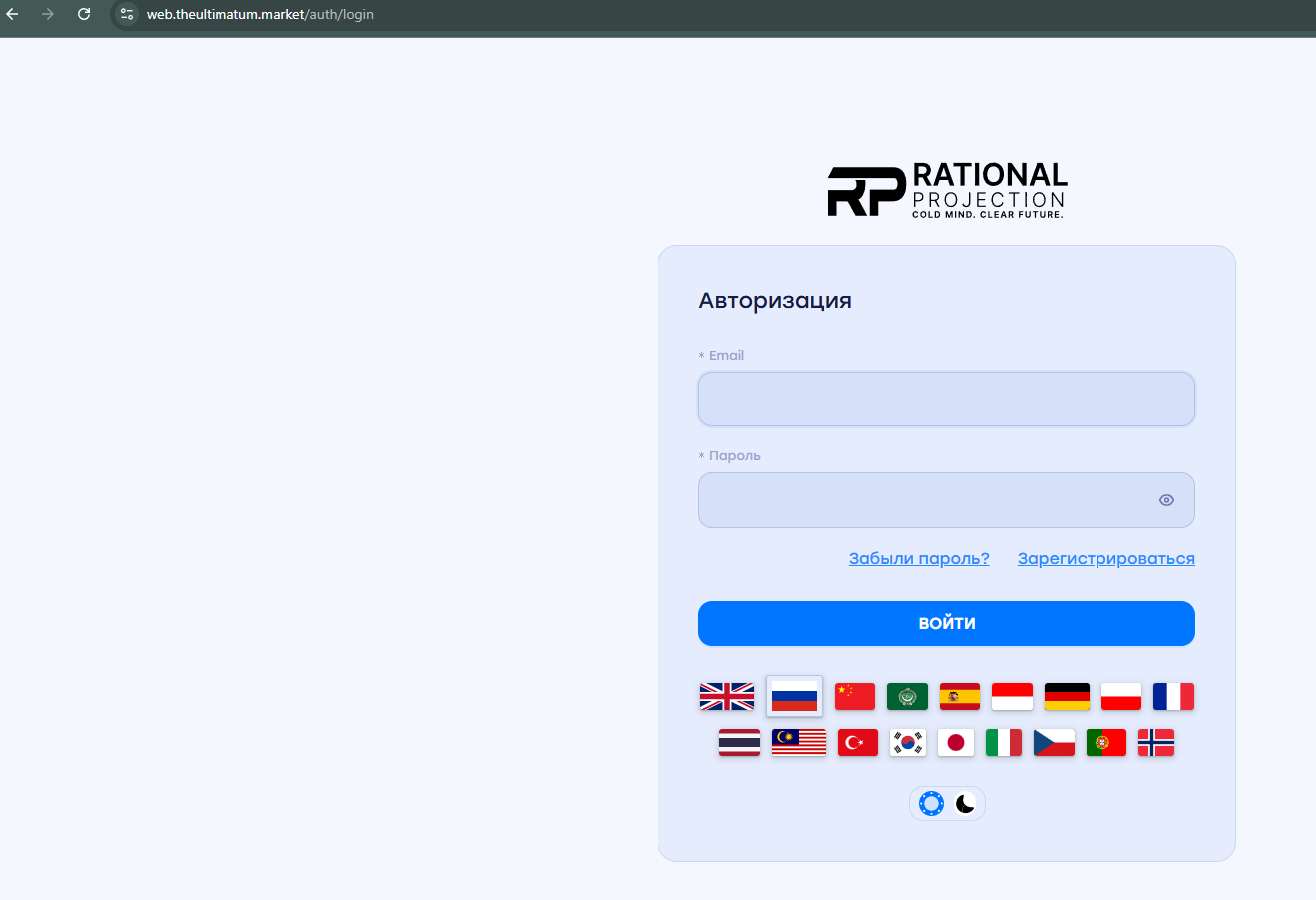The image size is (1316, 900).
Task: Select the Arabic league flag language
Action: coord(907,696)
